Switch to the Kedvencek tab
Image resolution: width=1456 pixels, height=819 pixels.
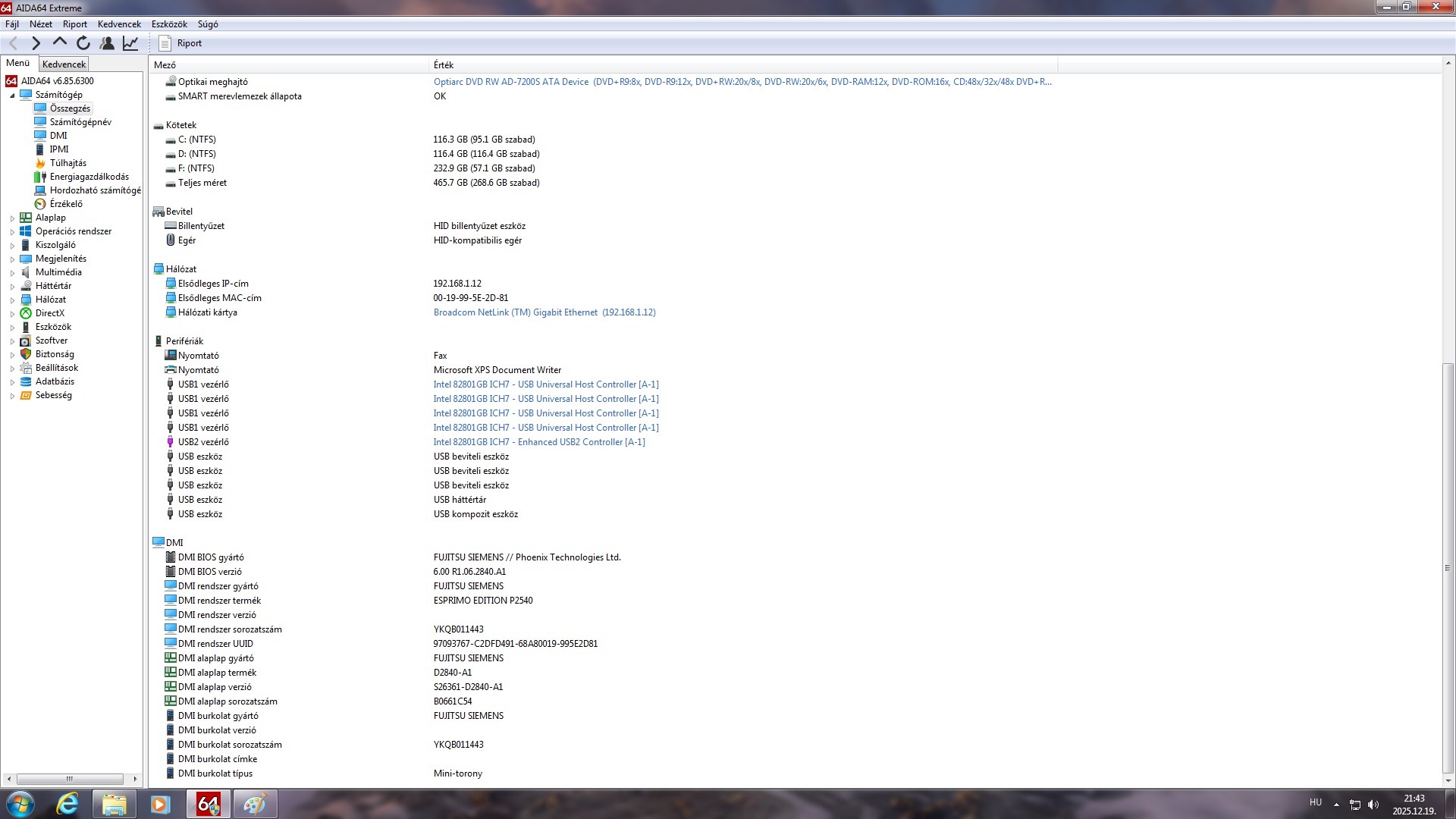(64, 64)
